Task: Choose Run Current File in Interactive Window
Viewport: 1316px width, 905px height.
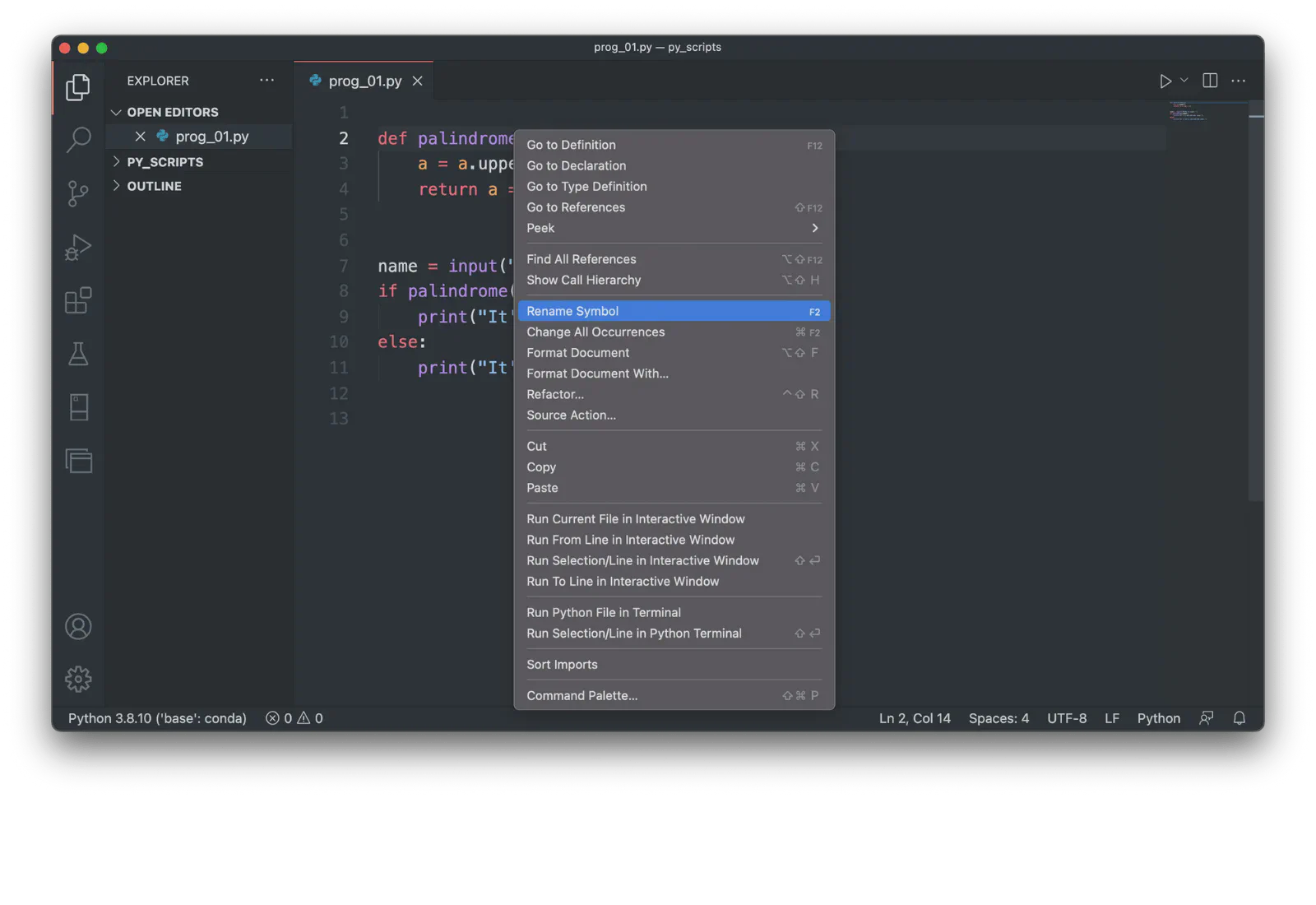Action: [674, 519]
